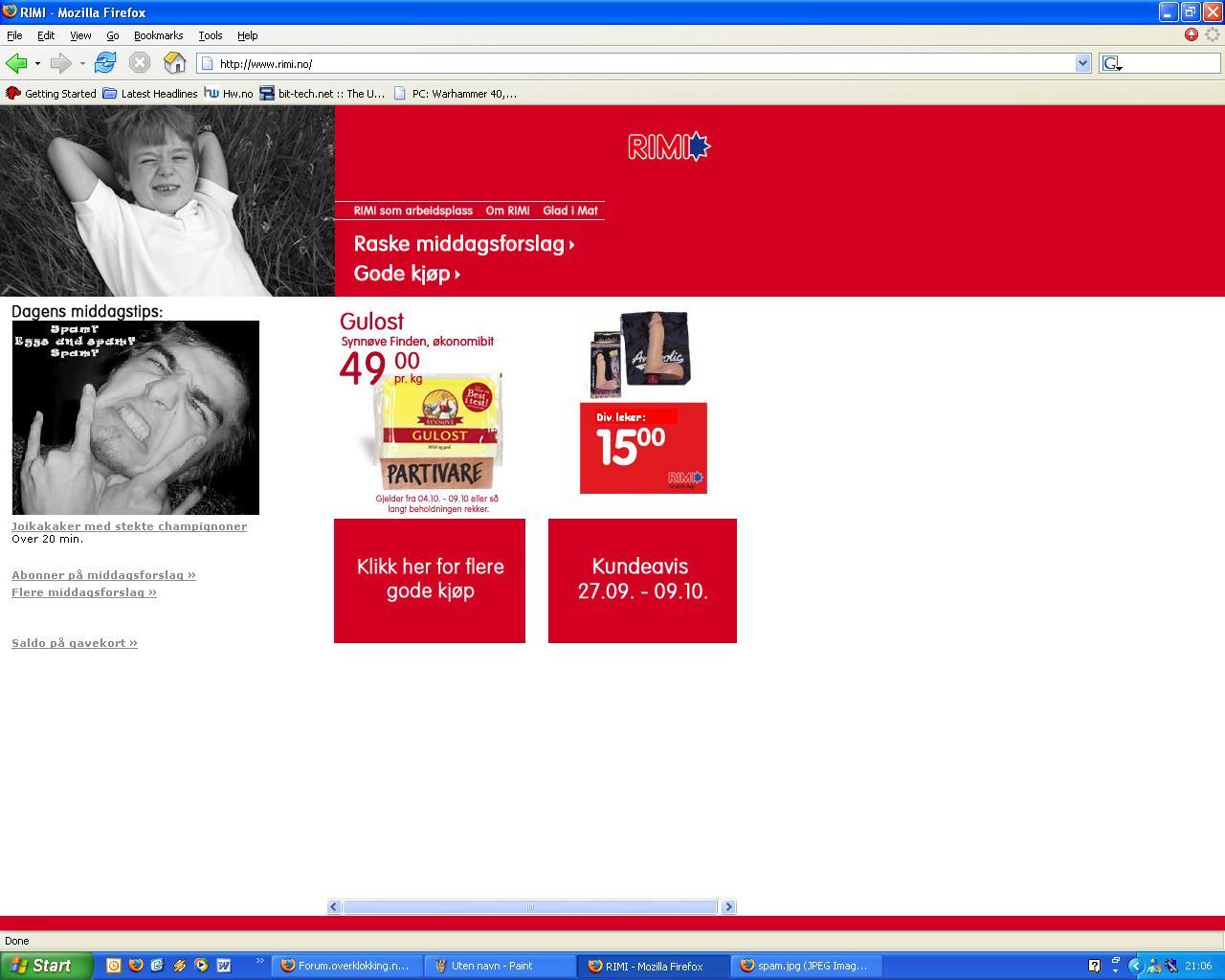Click the MSN Messenger tray icon
1225x980 pixels.
(x=1154, y=966)
